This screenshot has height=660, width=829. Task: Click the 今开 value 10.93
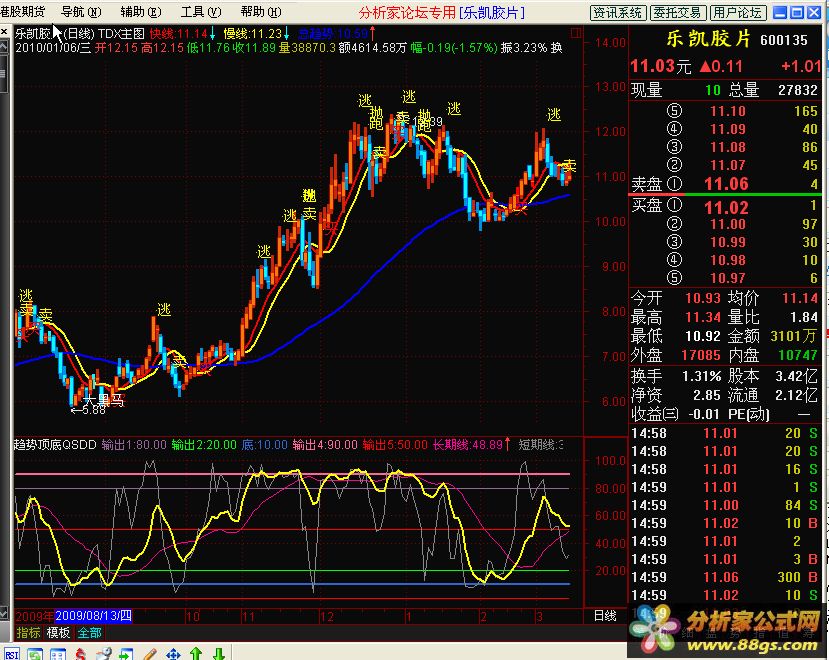703,298
